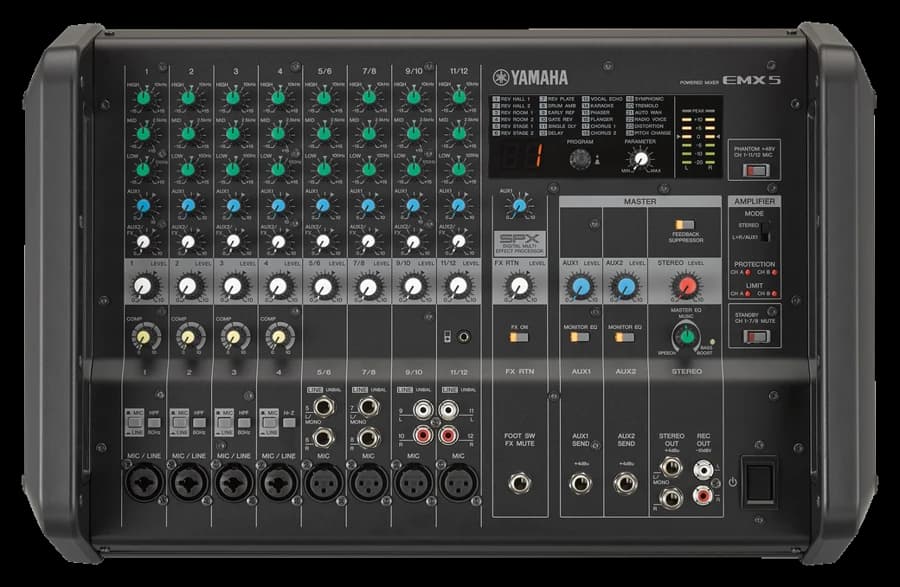The height and width of the screenshot is (587, 900).
Task: Toggle channel 2 MIC/LINE switch
Action: (179, 423)
